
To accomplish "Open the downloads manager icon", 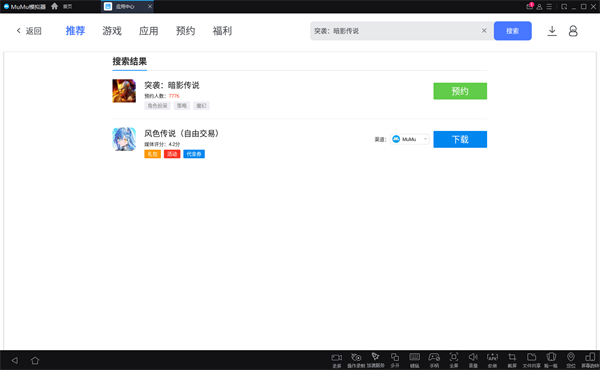I will pyautogui.click(x=552, y=31).
